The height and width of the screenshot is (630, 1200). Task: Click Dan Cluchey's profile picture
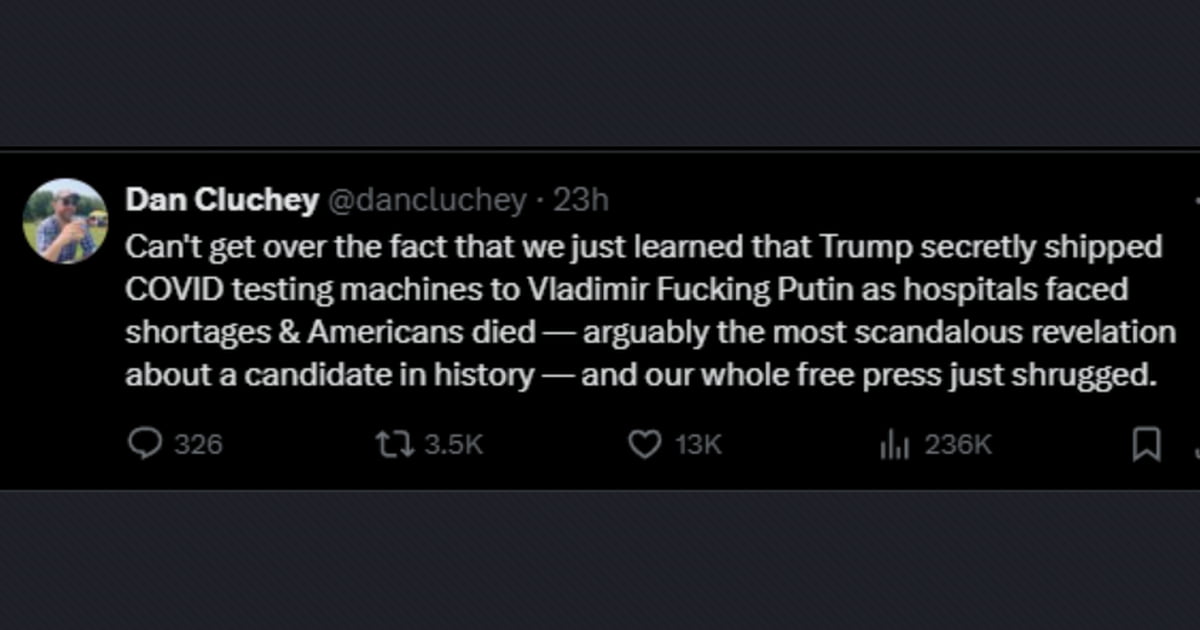pyautogui.click(x=67, y=220)
